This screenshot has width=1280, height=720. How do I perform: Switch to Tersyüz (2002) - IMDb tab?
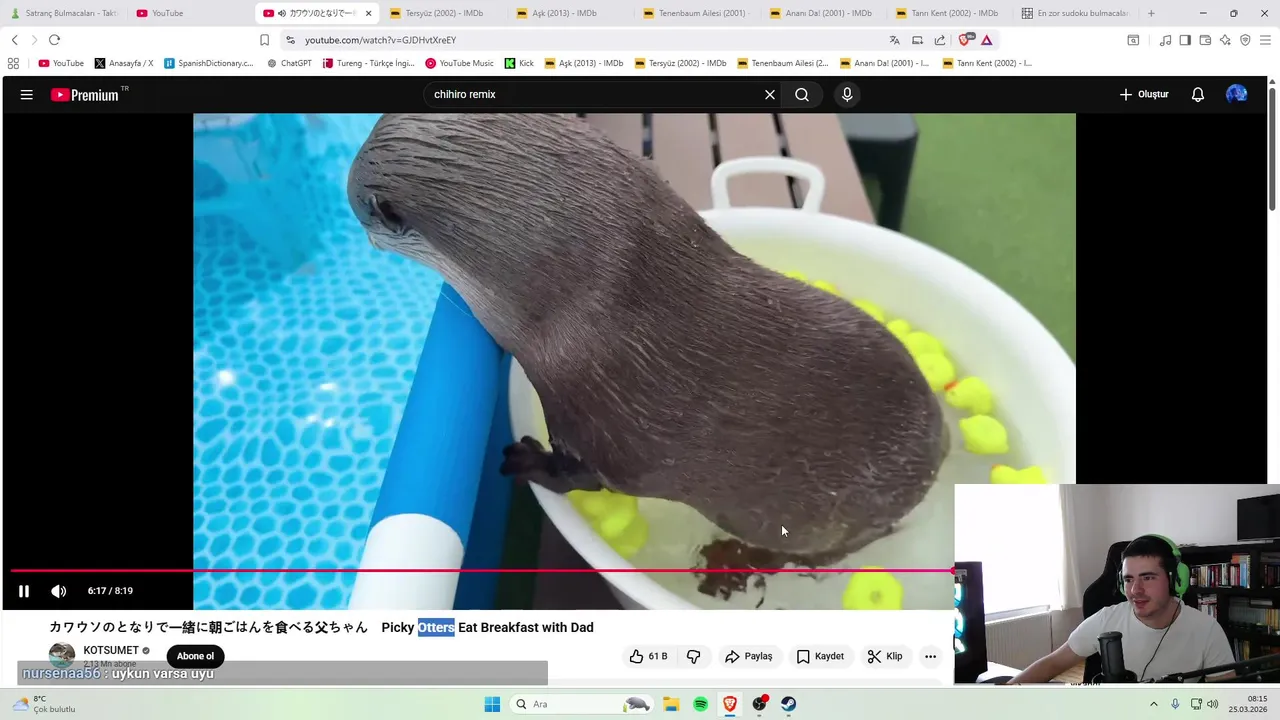click(x=442, y=13)
